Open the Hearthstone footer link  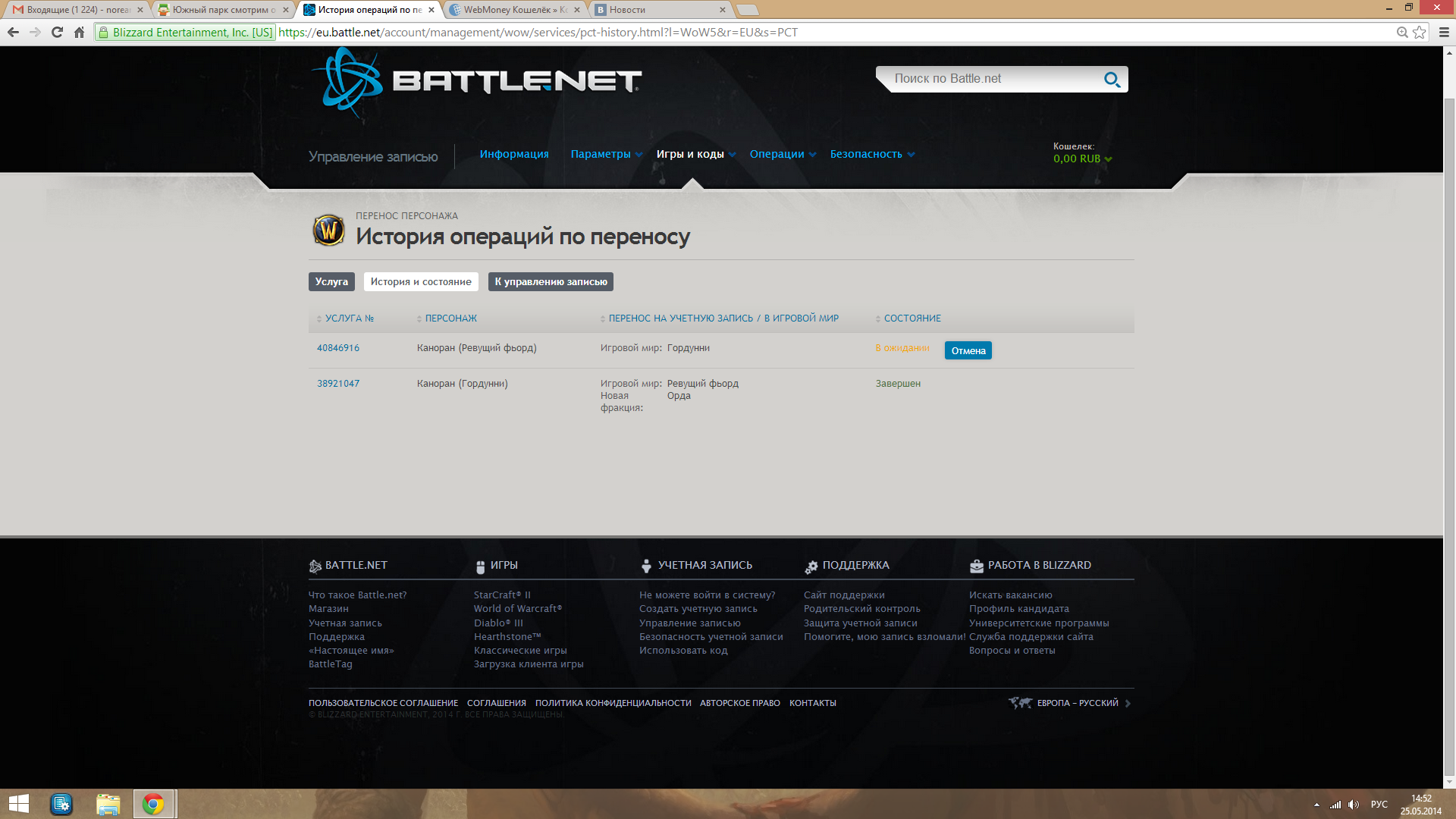[x=507, y=637]
